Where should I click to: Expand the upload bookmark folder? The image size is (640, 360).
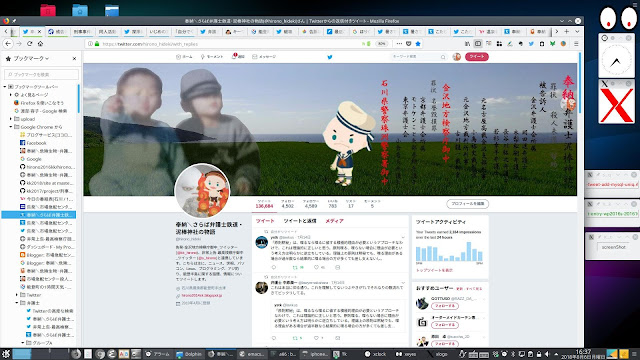(x=11, y=119)
